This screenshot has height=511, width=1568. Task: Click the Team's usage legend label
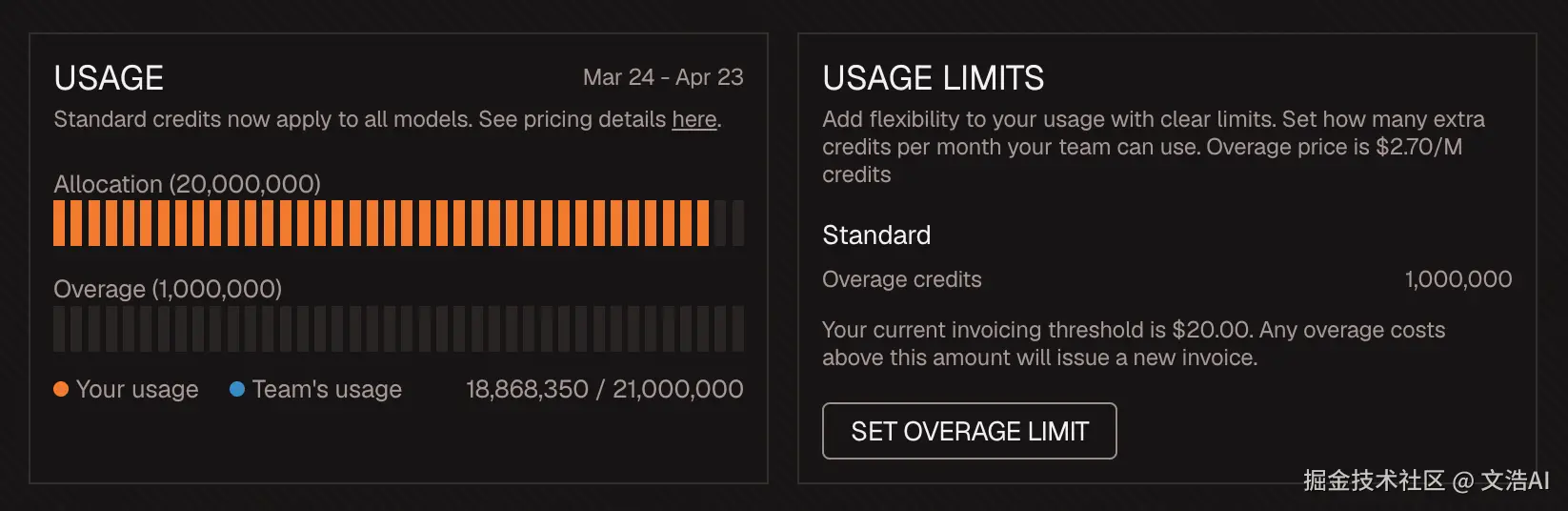[x=327, y=389]
